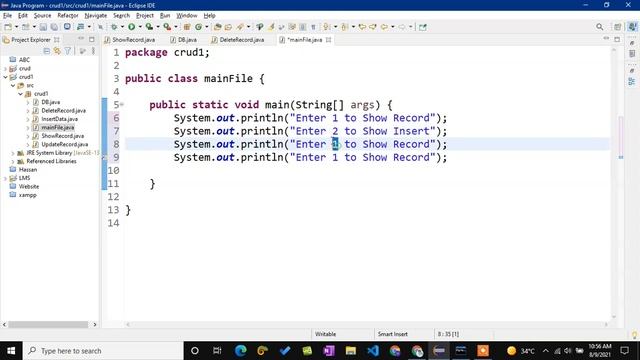Expand Referenced Libraries node
This screenshot has height=360, width=640.
[13, 161]
